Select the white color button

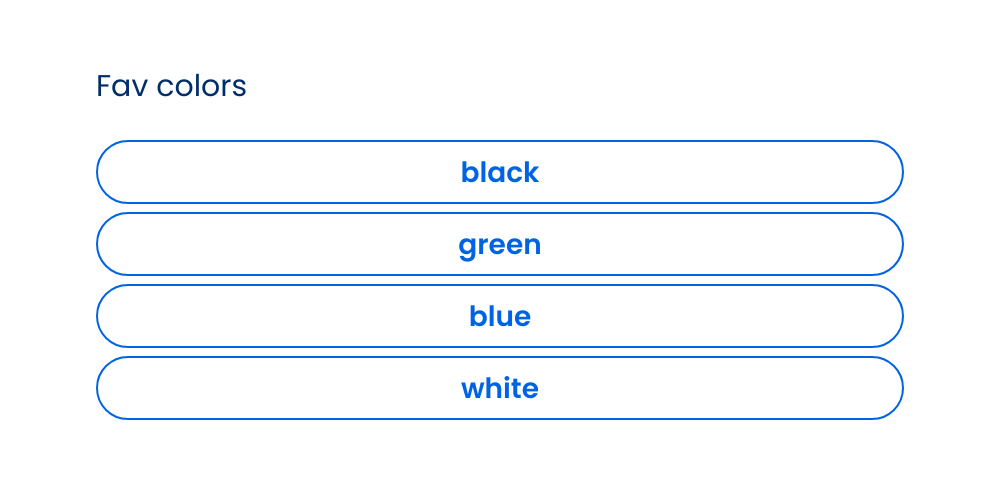point(499,388)
